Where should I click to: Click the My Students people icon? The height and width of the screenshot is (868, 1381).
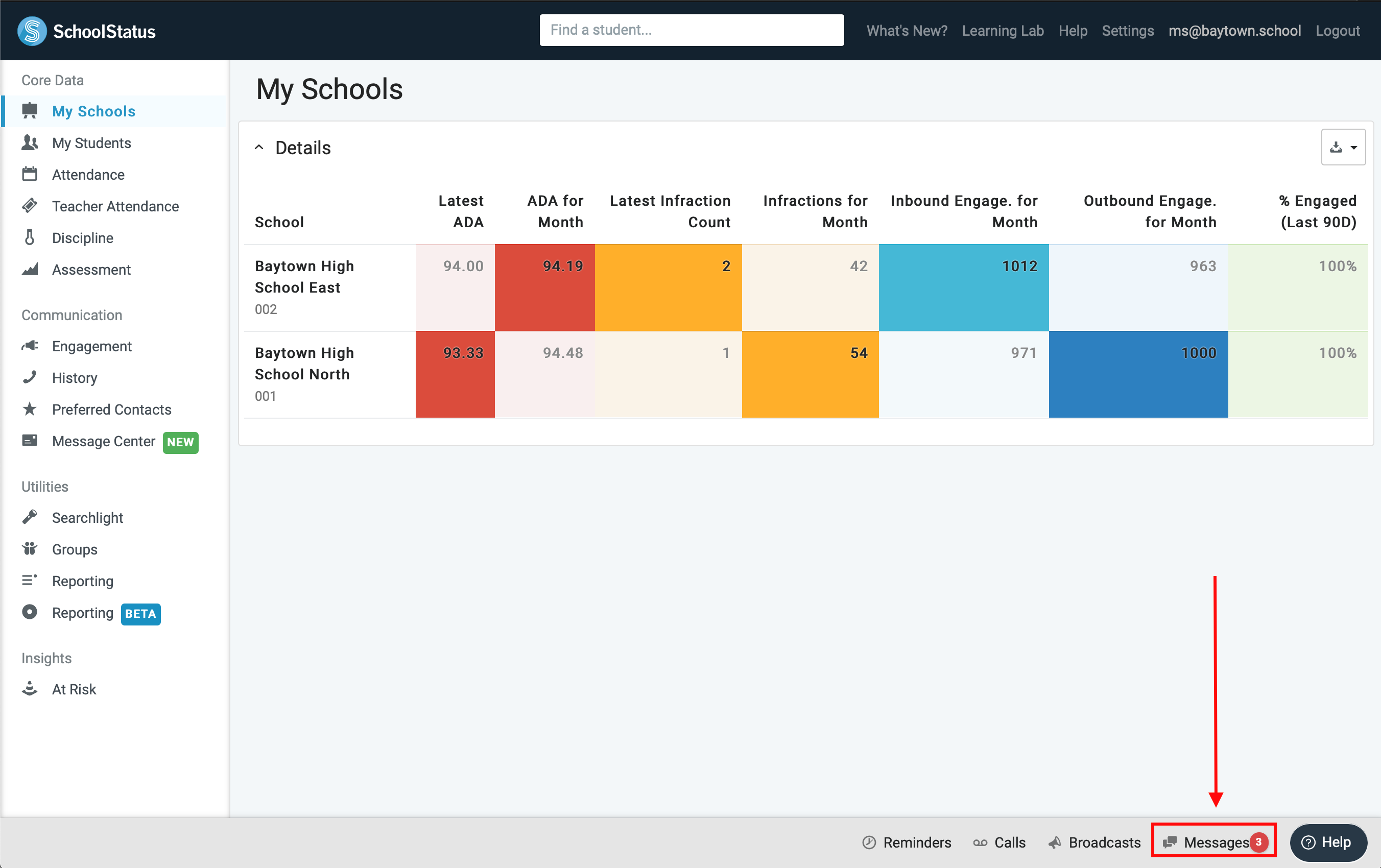pos(30,142)
